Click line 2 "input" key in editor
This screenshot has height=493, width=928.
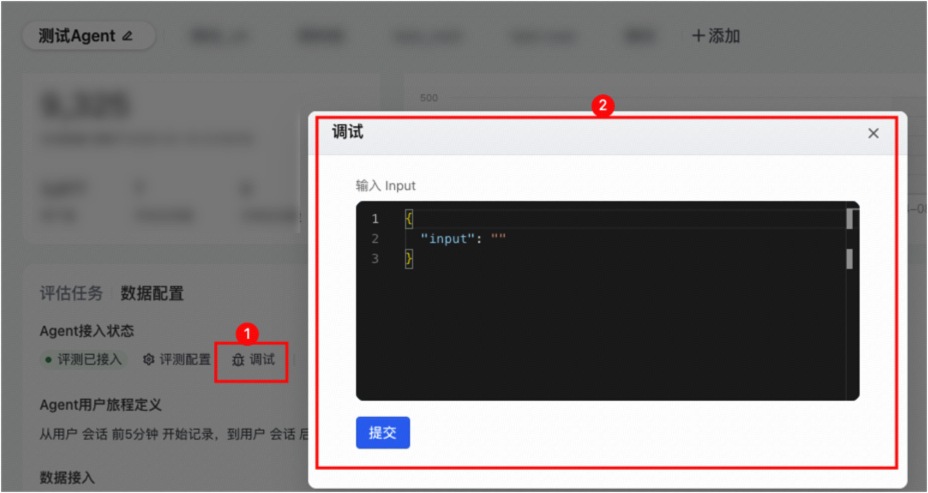pos(448,239)
